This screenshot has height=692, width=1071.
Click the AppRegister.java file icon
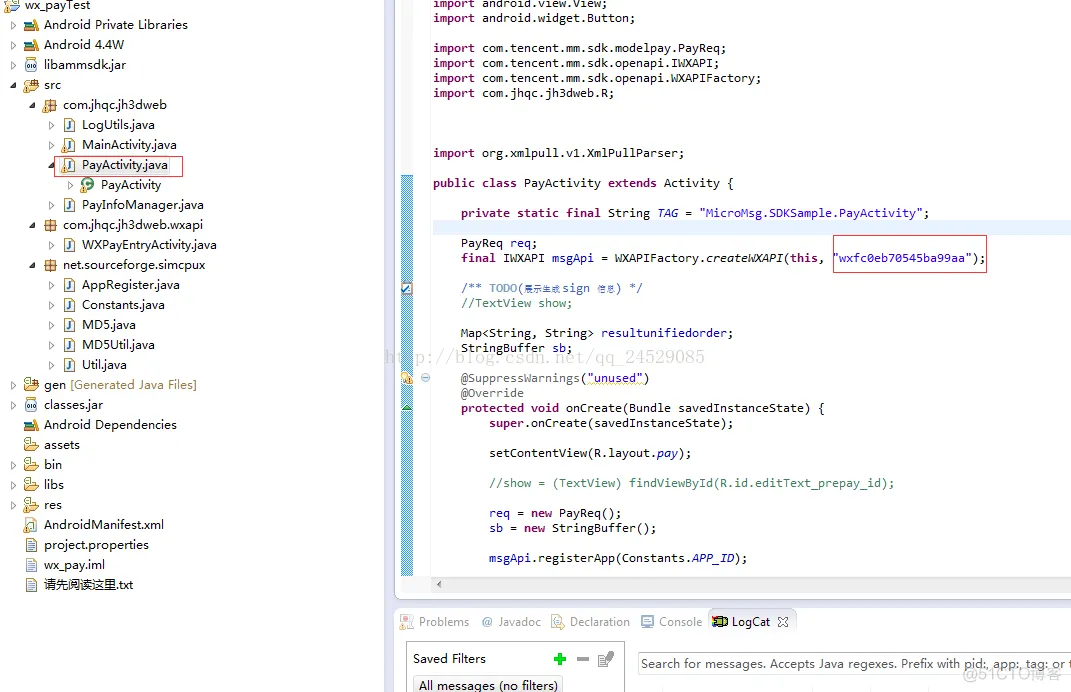pos(69,285)
